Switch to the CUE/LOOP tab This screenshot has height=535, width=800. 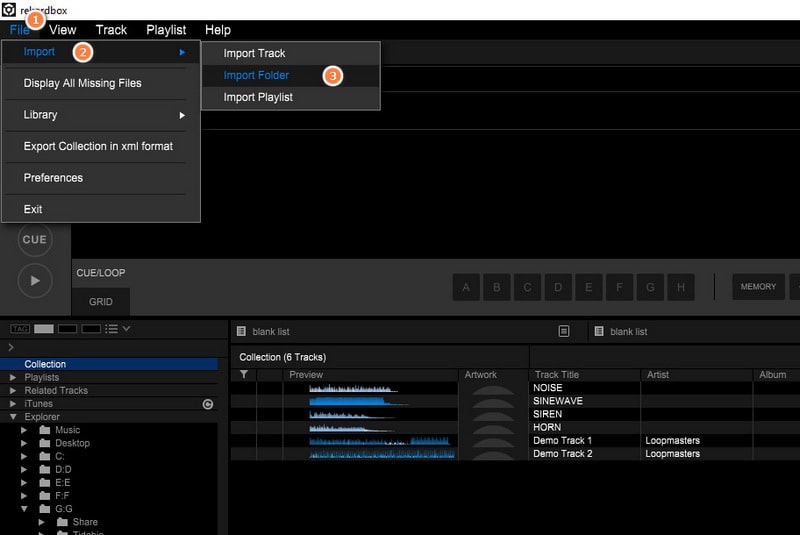click(101, 273)
